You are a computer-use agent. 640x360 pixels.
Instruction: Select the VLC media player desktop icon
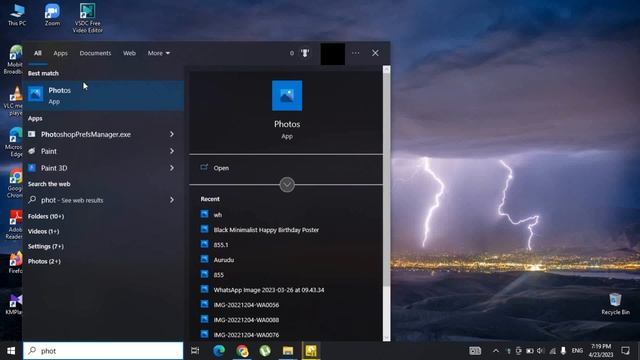13,101
